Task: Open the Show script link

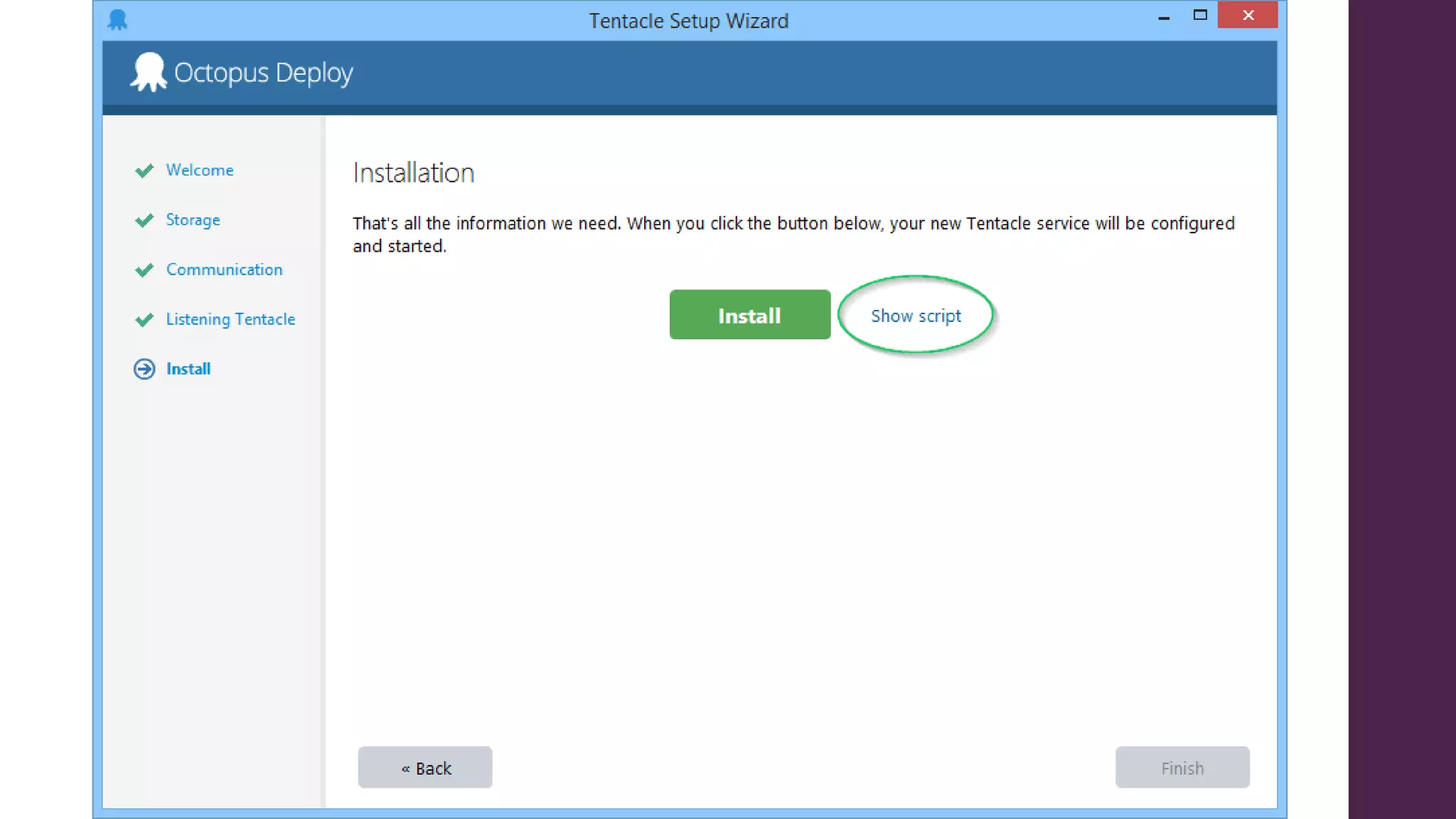Action: 916,316
